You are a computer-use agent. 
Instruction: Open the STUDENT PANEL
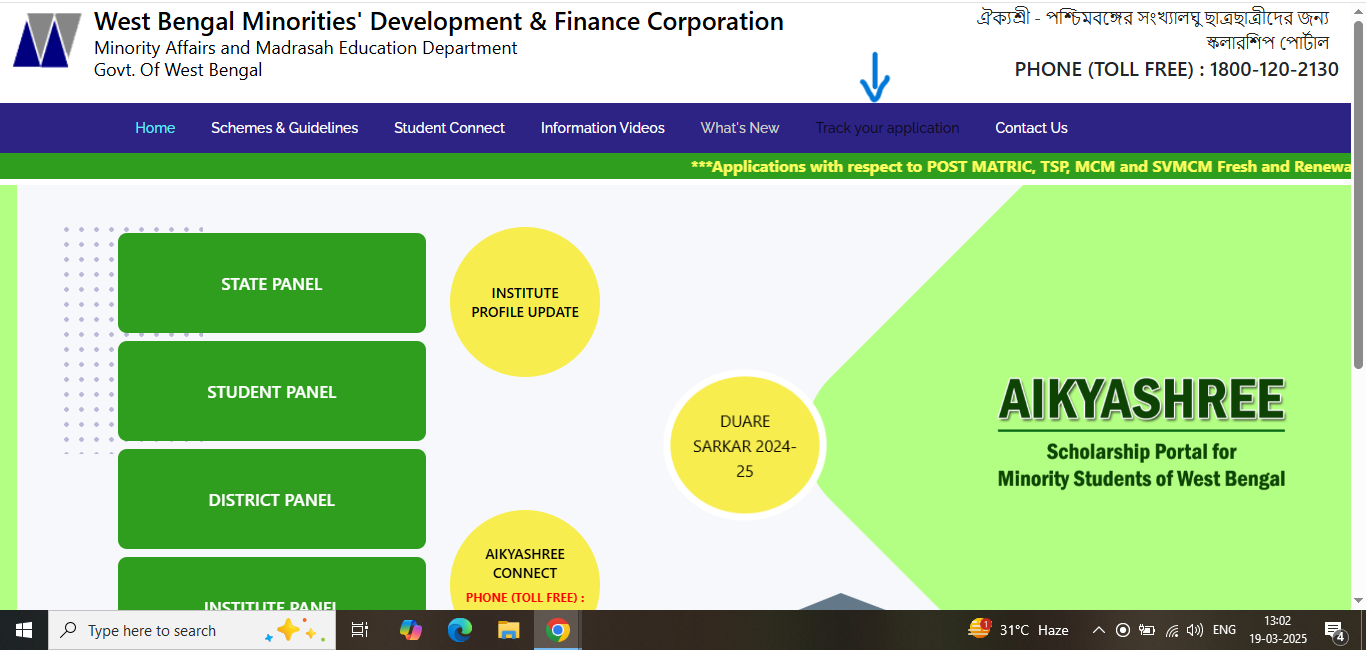point(272,392)
